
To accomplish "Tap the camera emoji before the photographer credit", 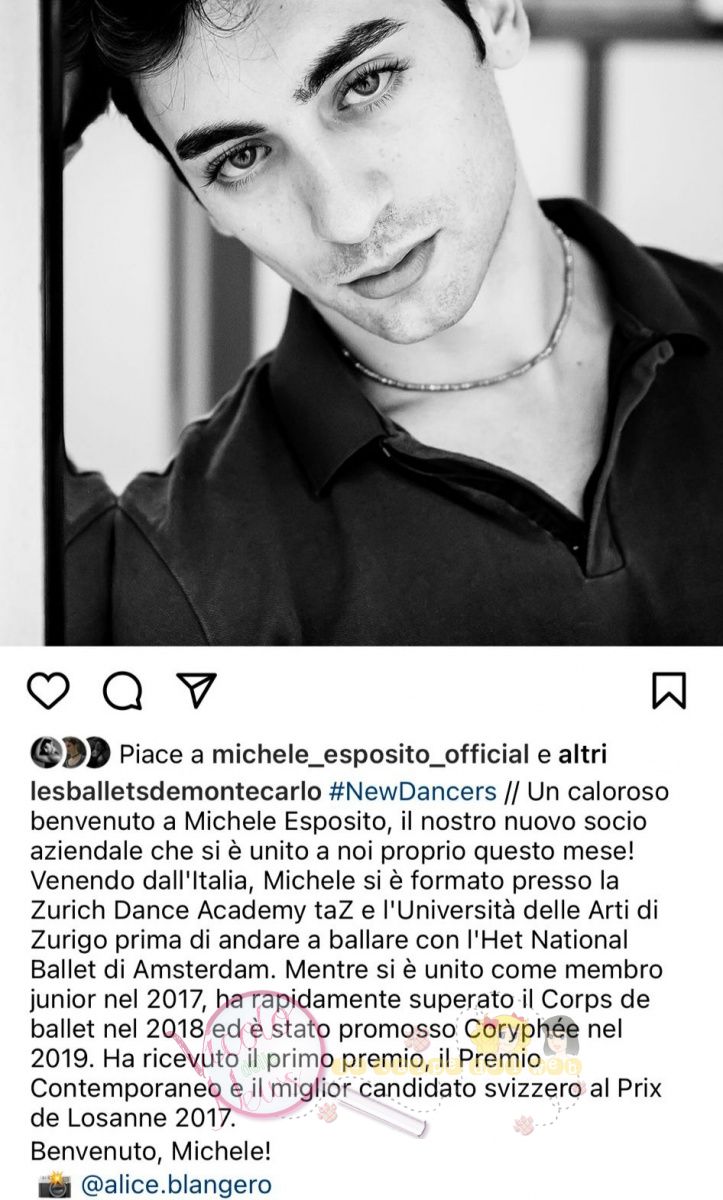I will click(54, 1186).
